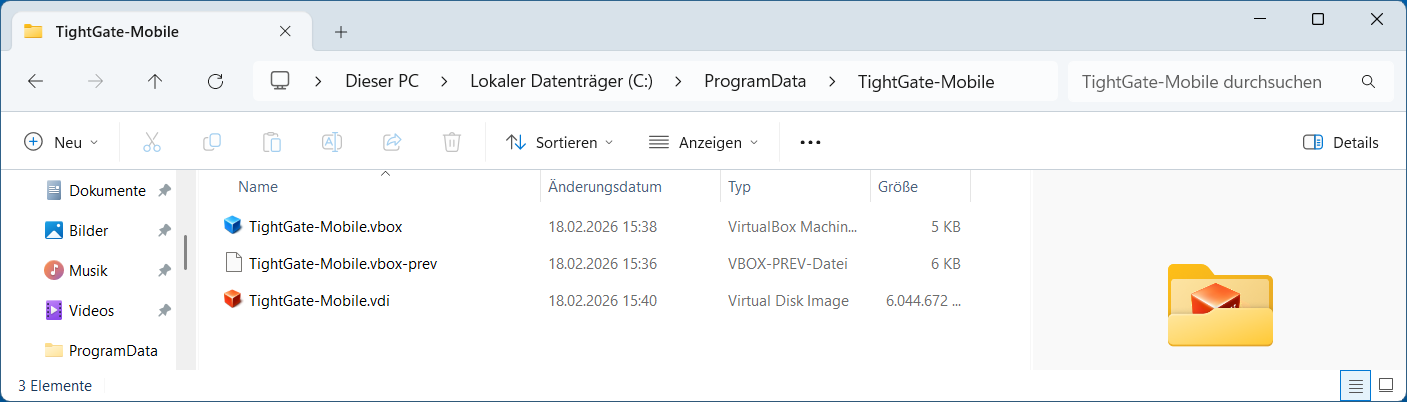1407x402 pixels.
Task: Switch to large thumbnails view in status bar
Action: (x=1386, y=385)
